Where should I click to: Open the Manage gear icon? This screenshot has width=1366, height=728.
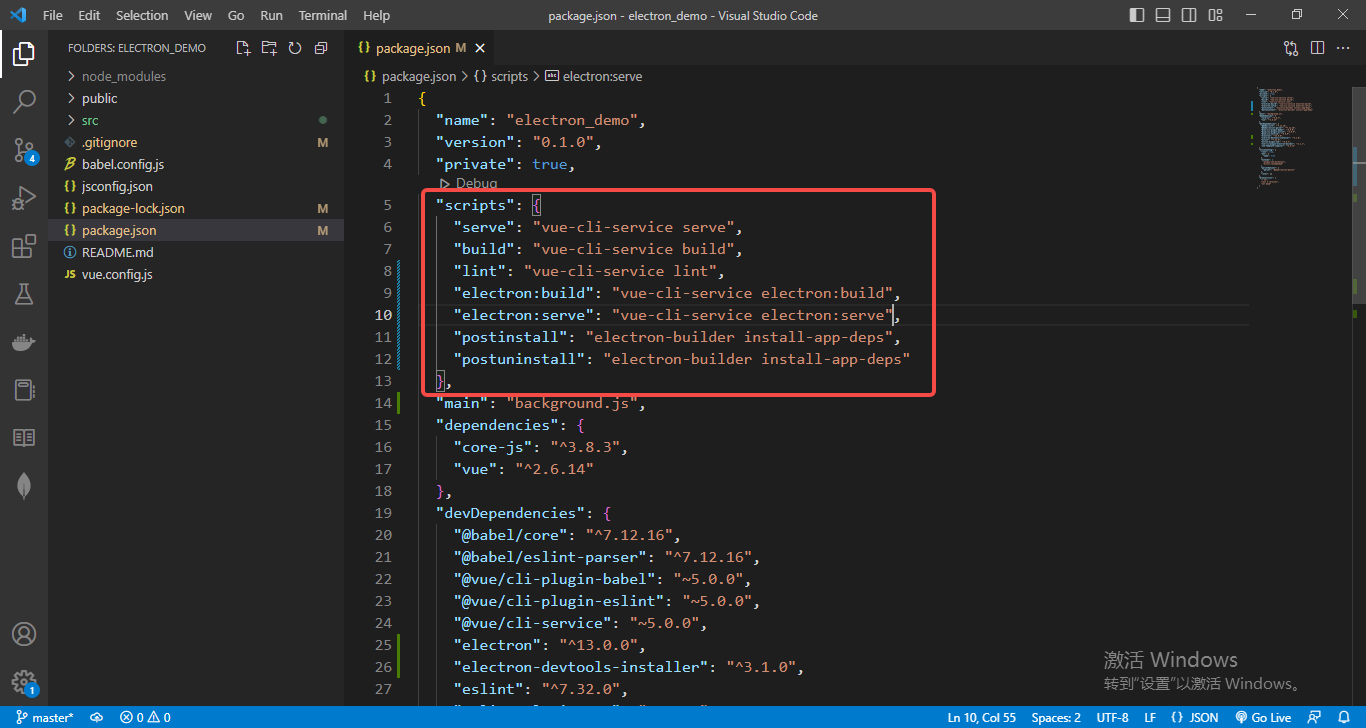(x=24, y=682)
